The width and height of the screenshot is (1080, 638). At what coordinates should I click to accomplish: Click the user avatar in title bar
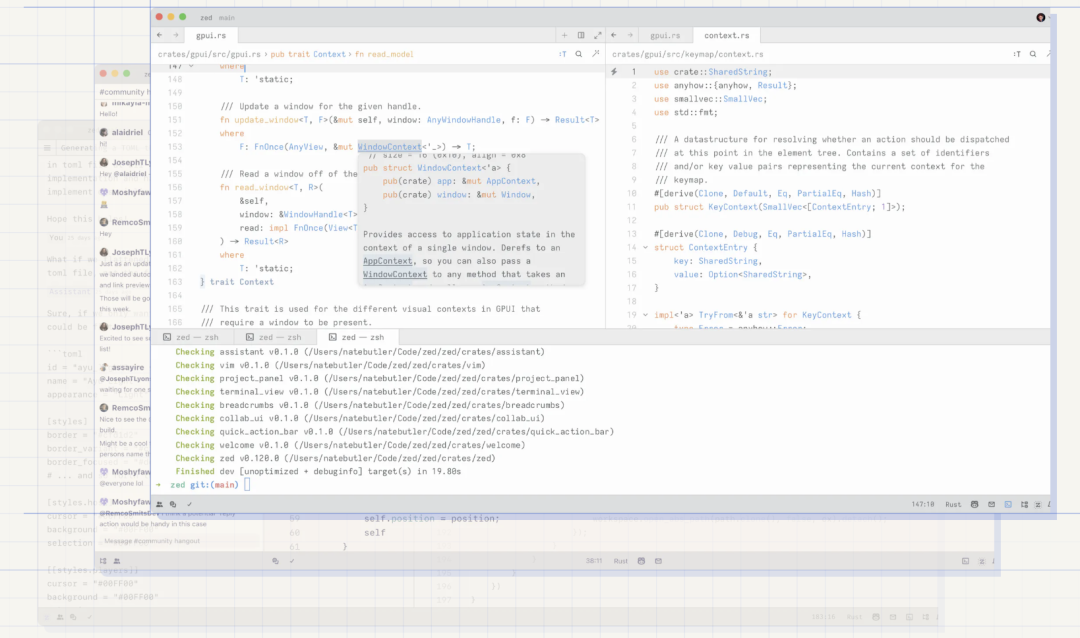pos(1041,17)
